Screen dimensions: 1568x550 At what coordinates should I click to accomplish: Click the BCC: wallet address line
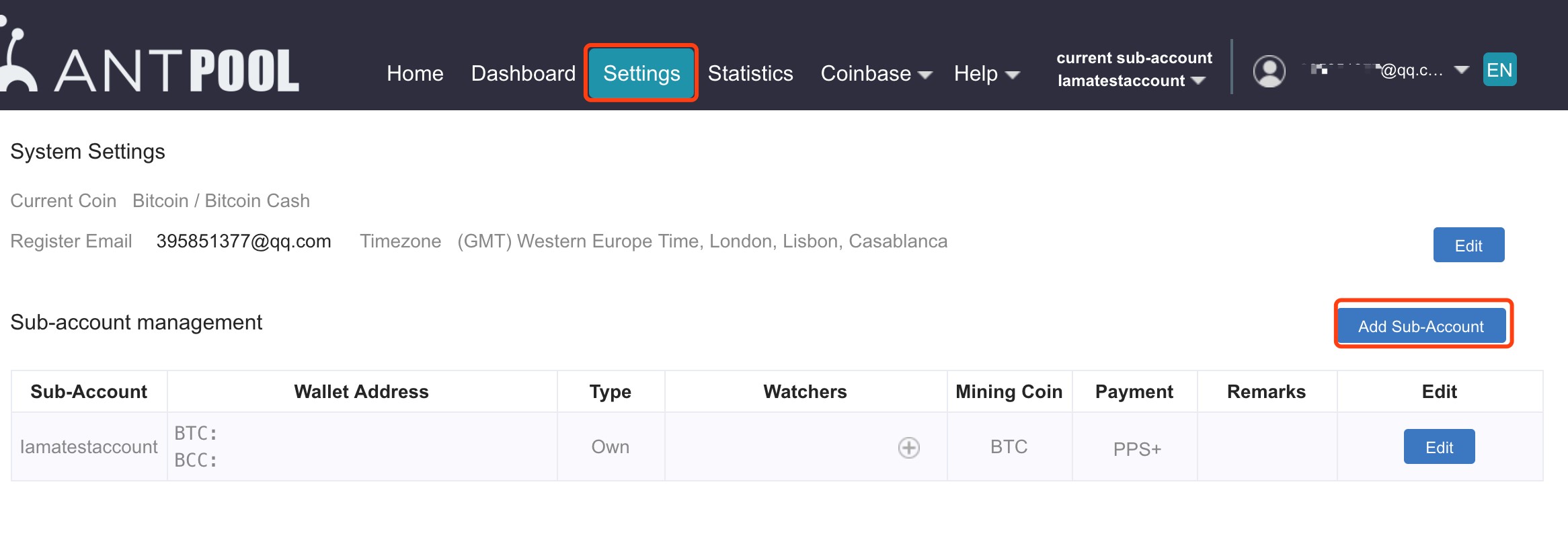tap(196, 461)
